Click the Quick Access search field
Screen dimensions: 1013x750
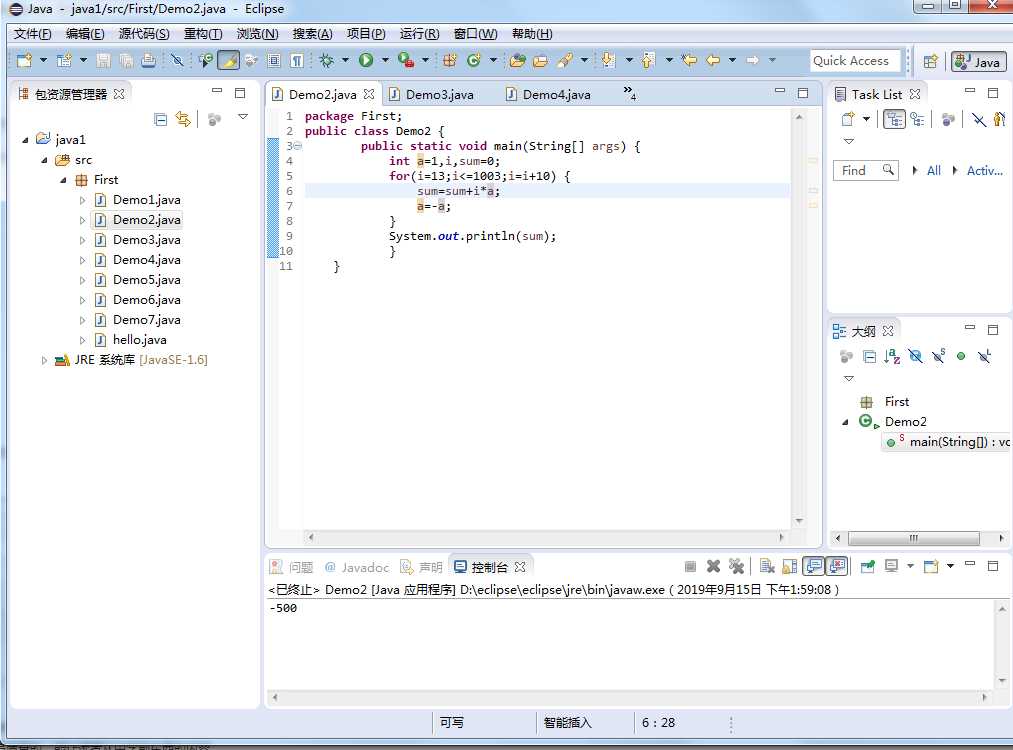tap(855, 61)
